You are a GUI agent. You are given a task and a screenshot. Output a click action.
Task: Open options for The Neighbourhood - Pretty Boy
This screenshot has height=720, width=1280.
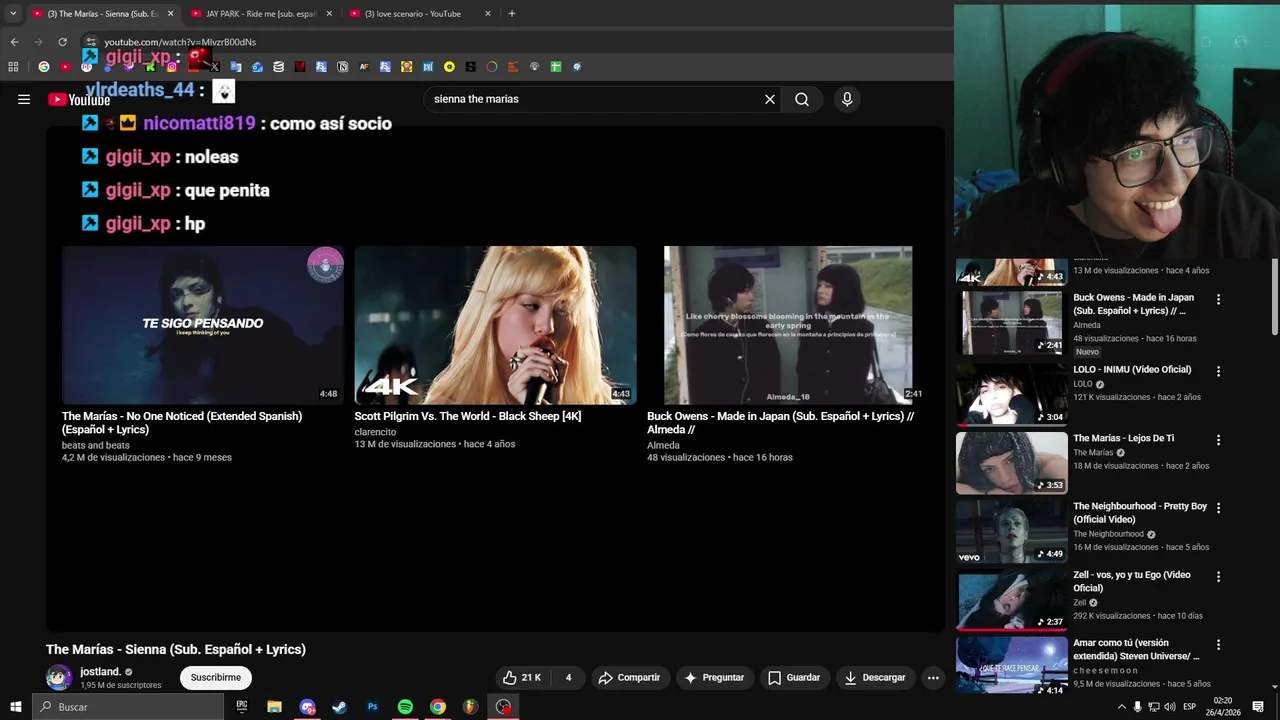(x=1218, y=508)
